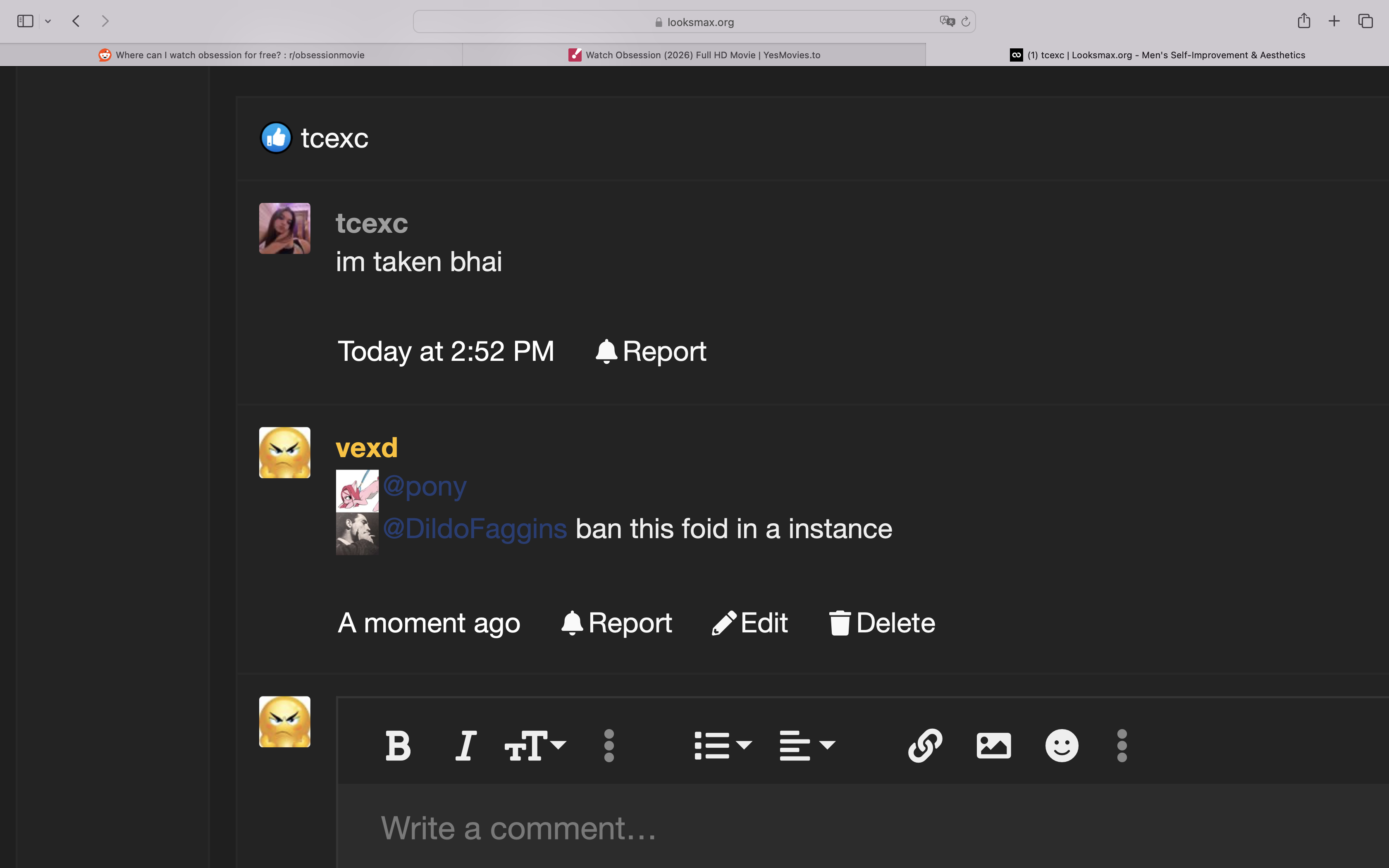Open the vexd username link

[x=366, y=448]
